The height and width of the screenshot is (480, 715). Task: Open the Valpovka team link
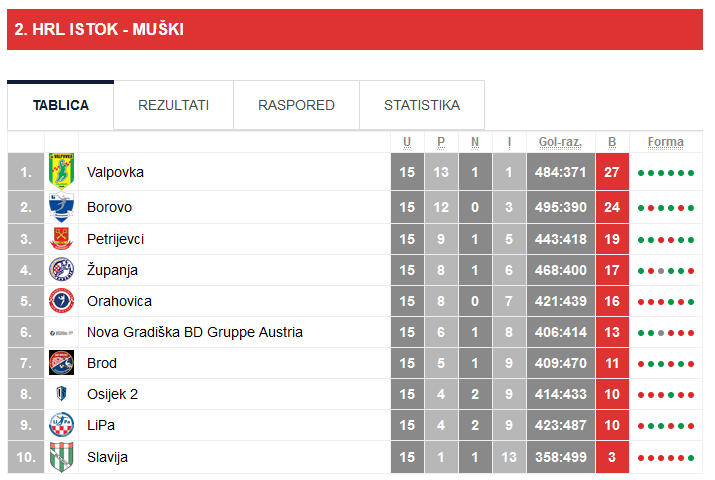(x=115, y=172)
